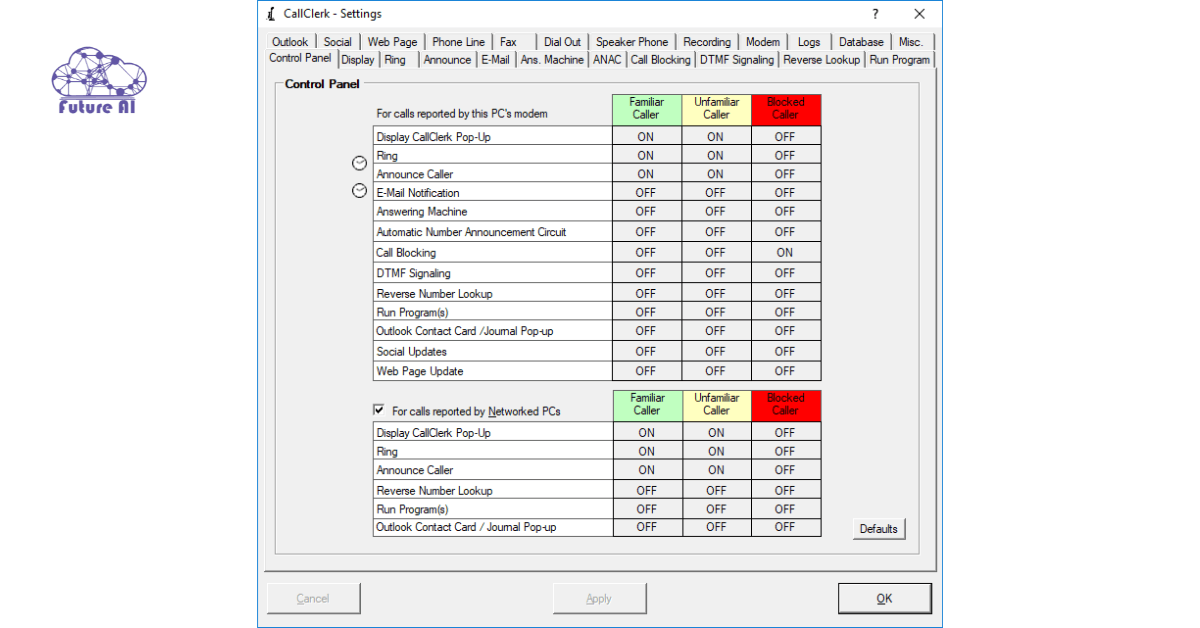Click the top green Familiar Caller header

(646, 109)
